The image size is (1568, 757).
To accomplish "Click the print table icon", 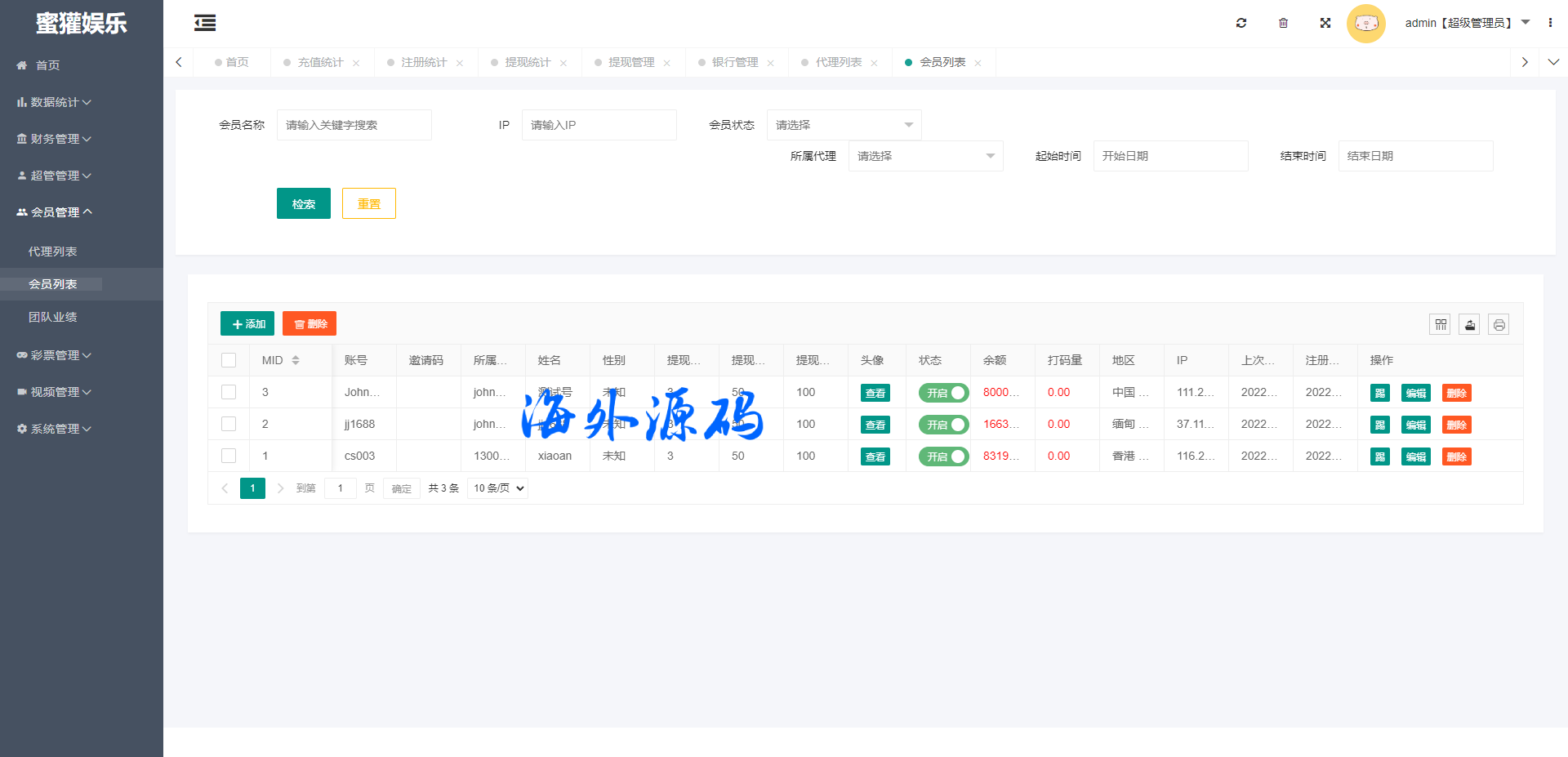I will [1499, 325].
